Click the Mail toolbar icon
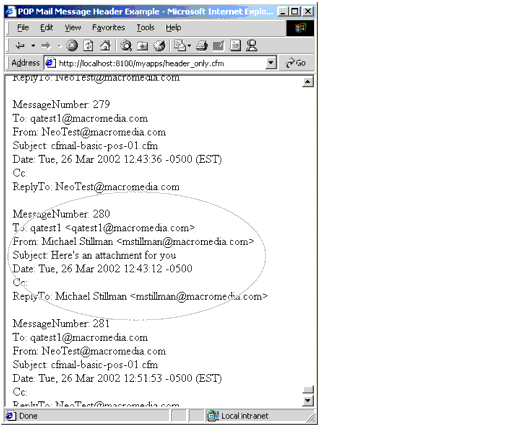Viewport: 514px width, 426px height. coord(180,46)
